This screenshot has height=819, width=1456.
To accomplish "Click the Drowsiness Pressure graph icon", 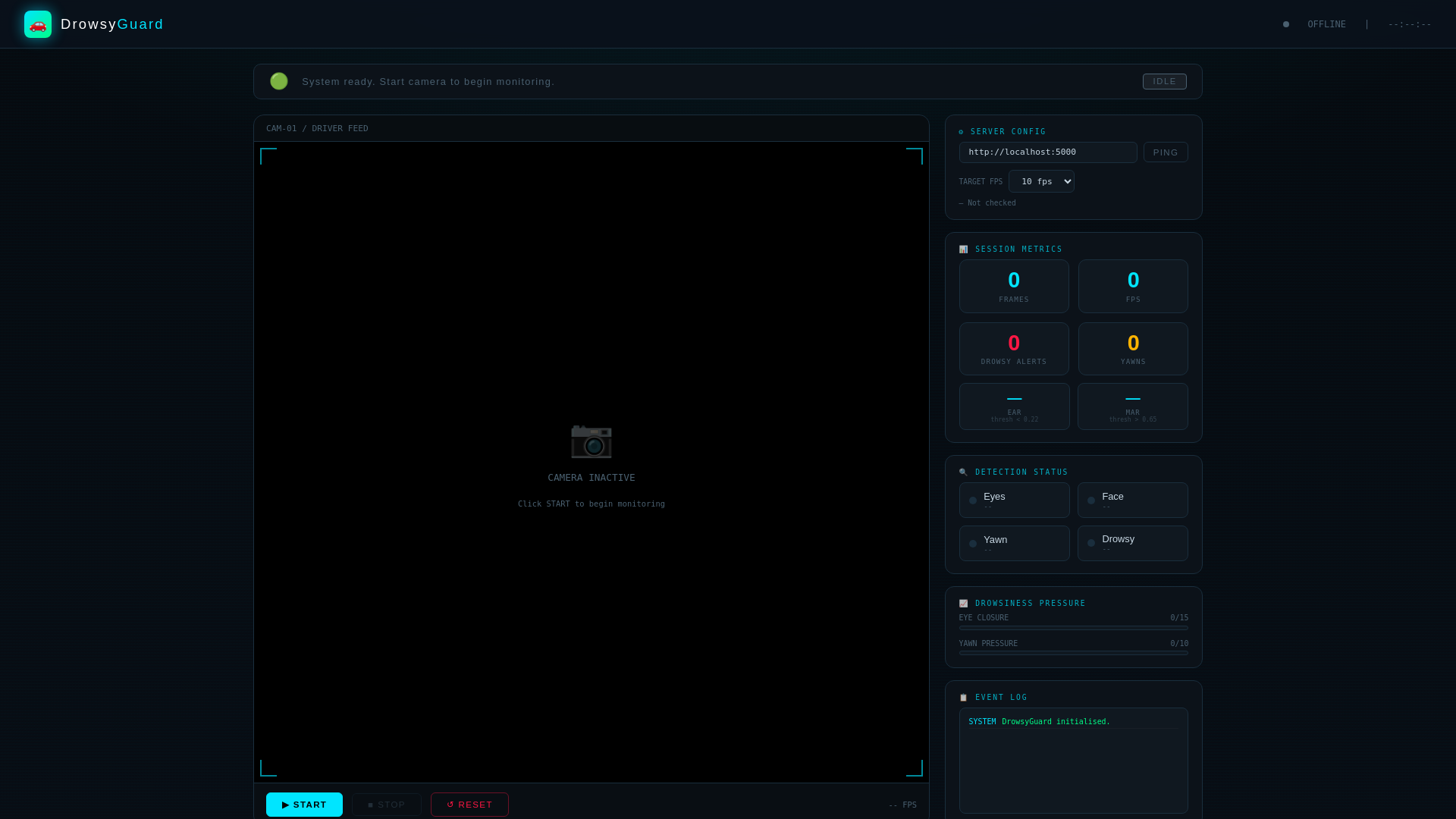I will (963, 604).
